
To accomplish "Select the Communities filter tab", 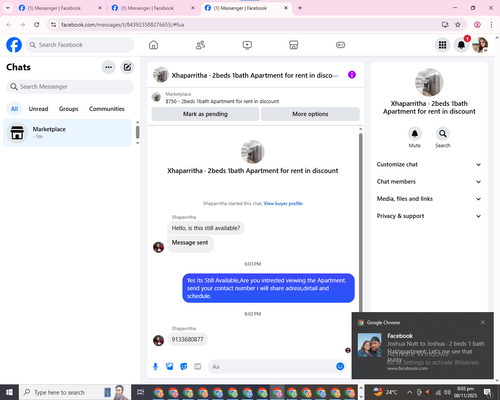I will tap(107, 109).
